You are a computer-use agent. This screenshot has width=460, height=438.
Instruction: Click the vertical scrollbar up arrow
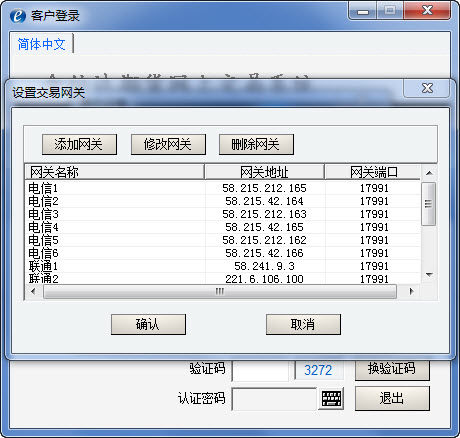tap(429, 173)
